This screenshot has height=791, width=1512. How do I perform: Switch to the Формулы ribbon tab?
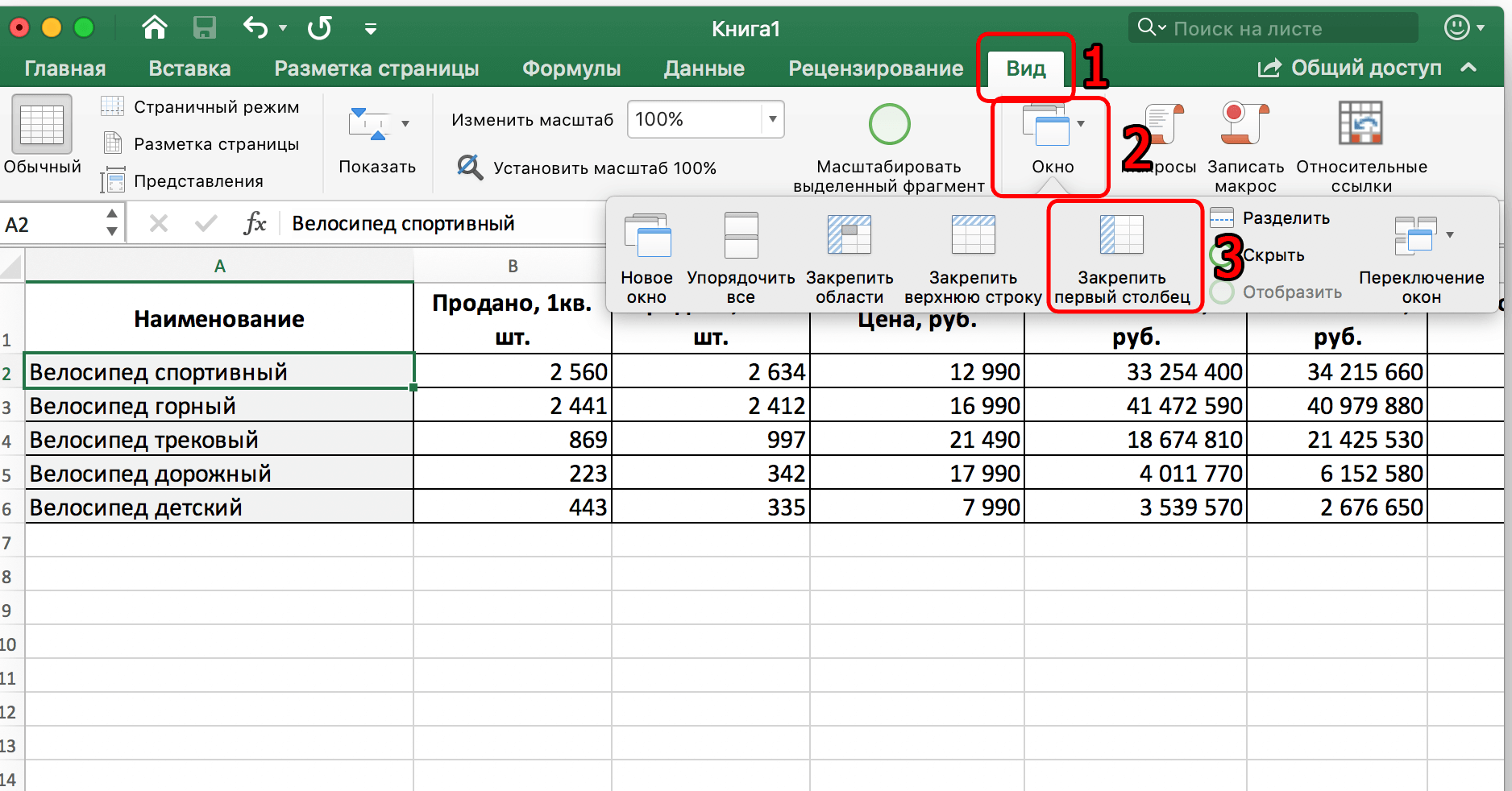[571, 68]
